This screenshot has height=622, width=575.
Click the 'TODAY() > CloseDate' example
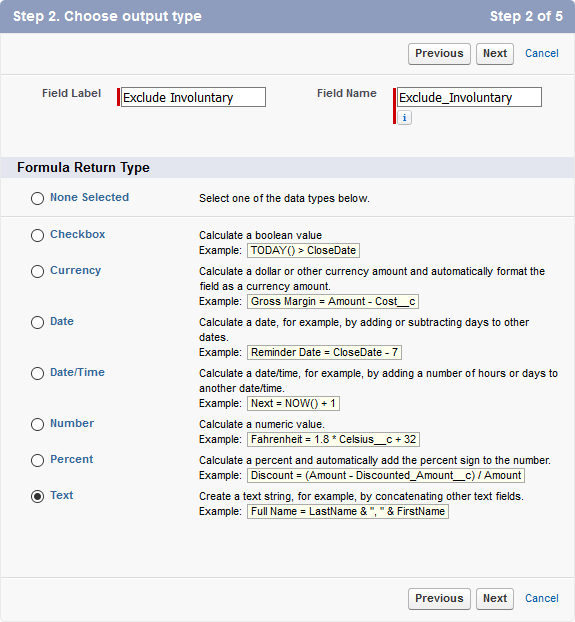[303, 251]
